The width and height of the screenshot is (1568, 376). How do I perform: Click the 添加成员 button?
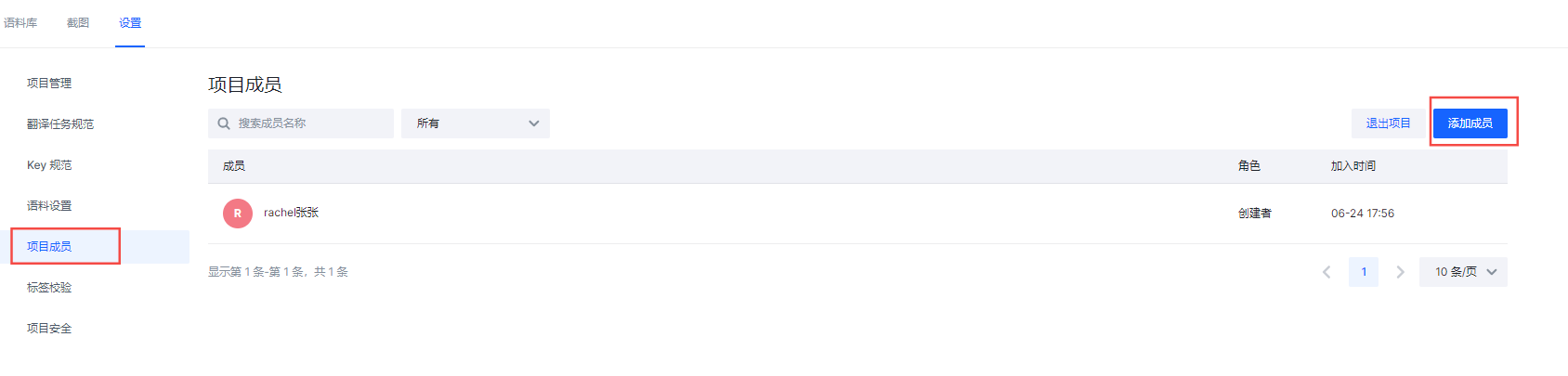coord(1470,123)
